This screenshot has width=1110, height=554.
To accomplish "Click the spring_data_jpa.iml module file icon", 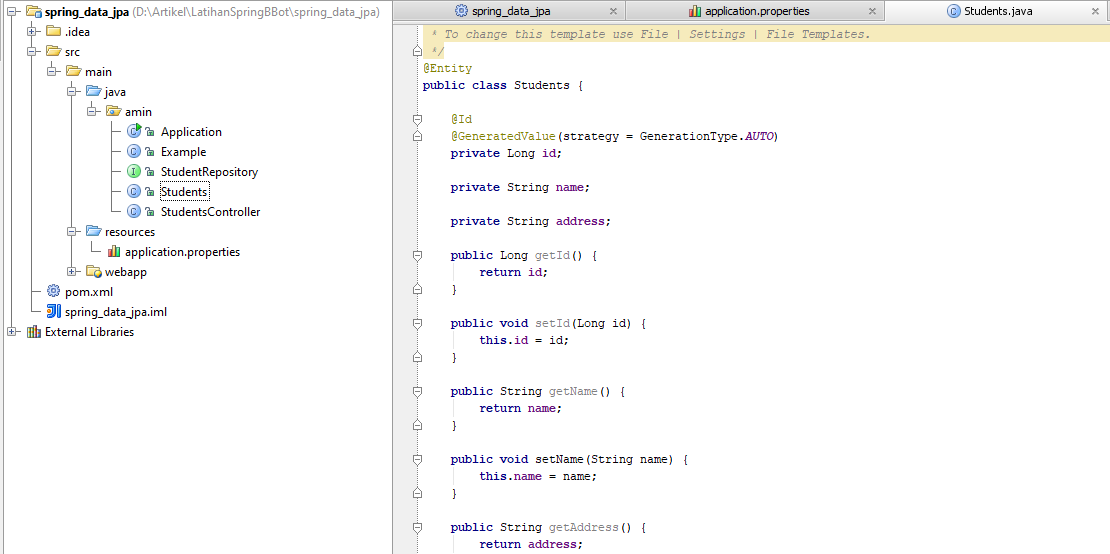I will coord(54,312).
